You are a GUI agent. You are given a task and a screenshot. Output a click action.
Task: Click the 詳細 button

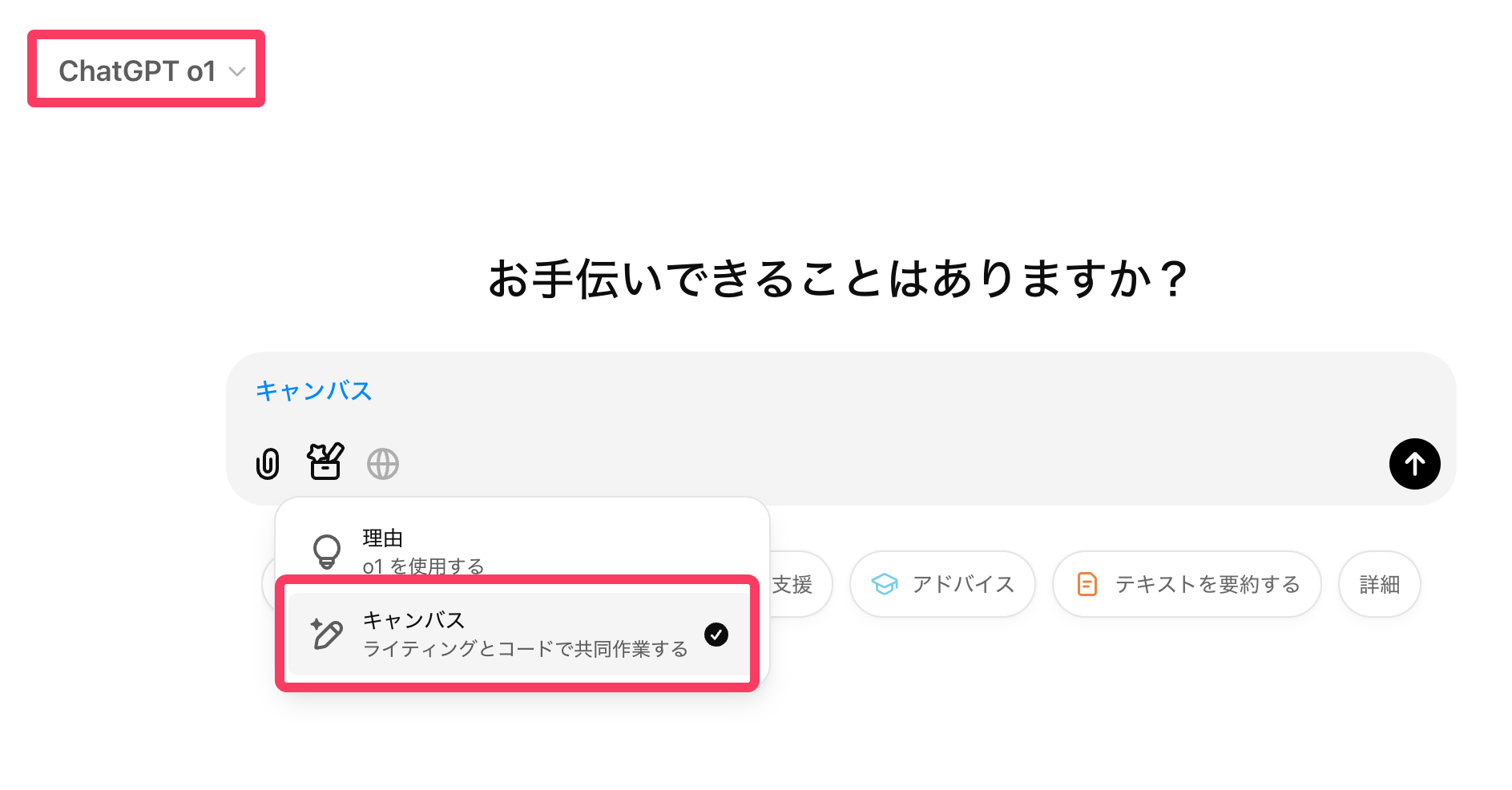(1379, 584)
